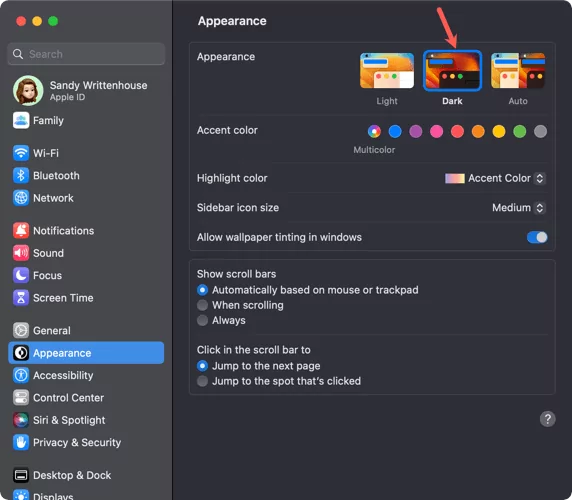Screen dimensions: 572x500
Task: Choose the purple accent color
Action: tap(416, 131)
